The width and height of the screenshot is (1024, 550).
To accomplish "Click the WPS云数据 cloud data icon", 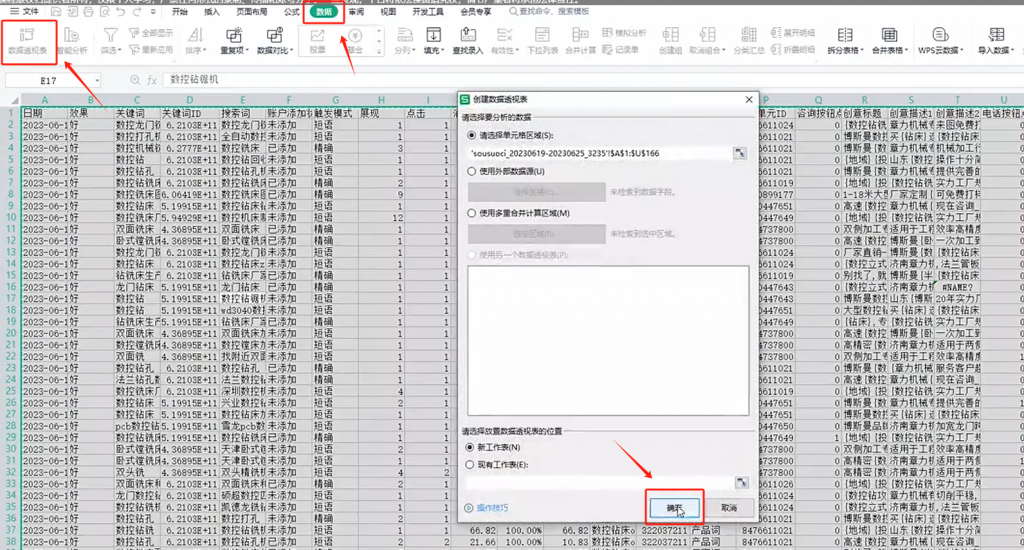I will tap(940, 35).
